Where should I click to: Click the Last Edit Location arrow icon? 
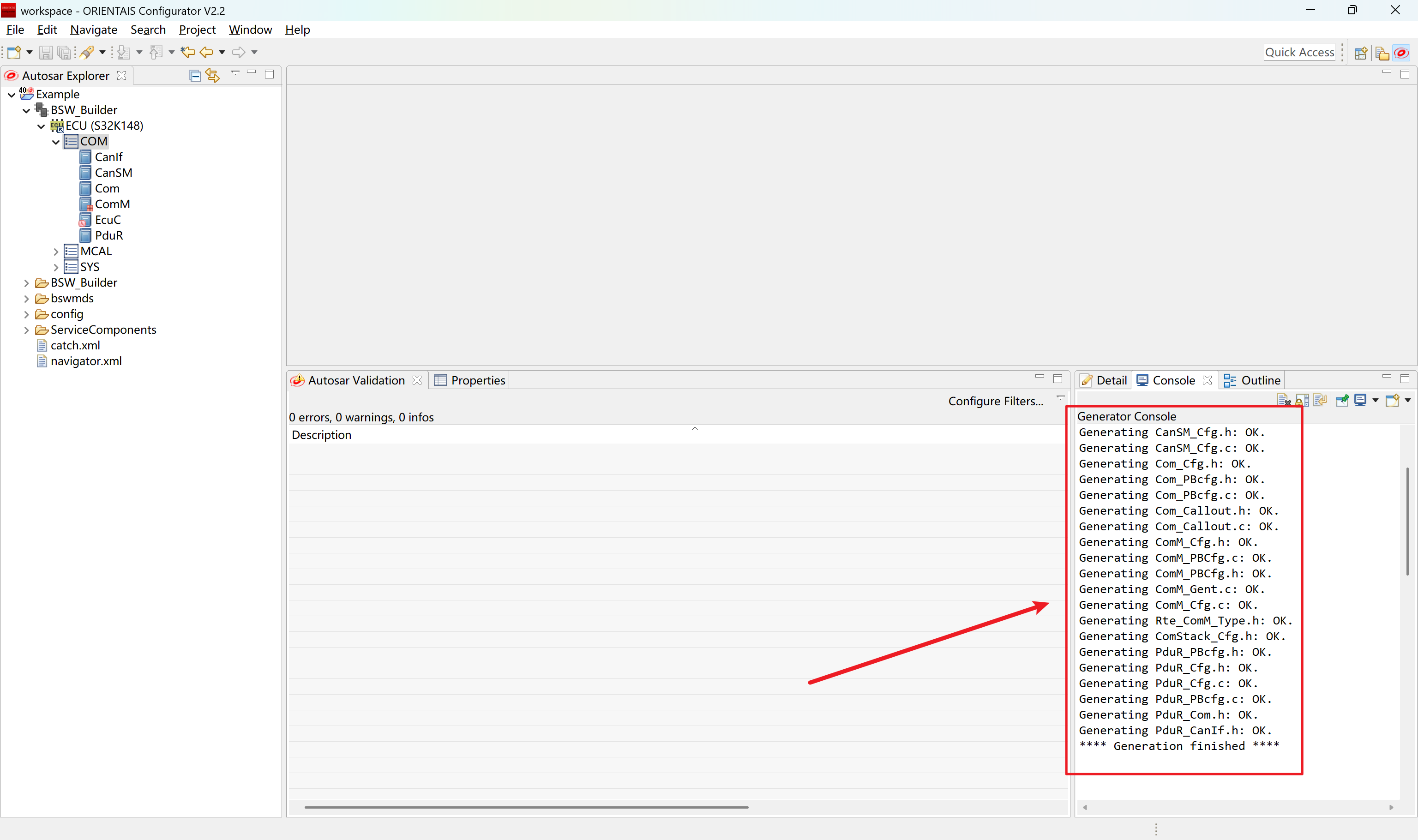pos(187,52)
